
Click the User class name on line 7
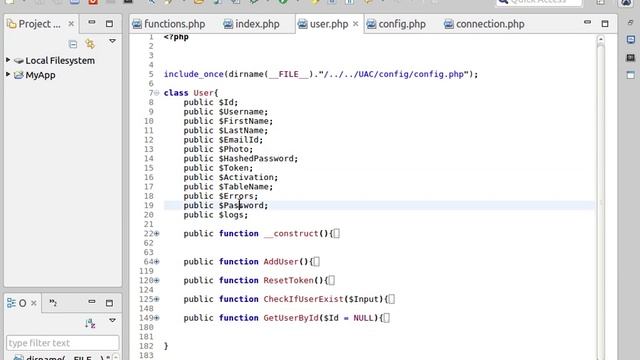[x=203, y=93]
